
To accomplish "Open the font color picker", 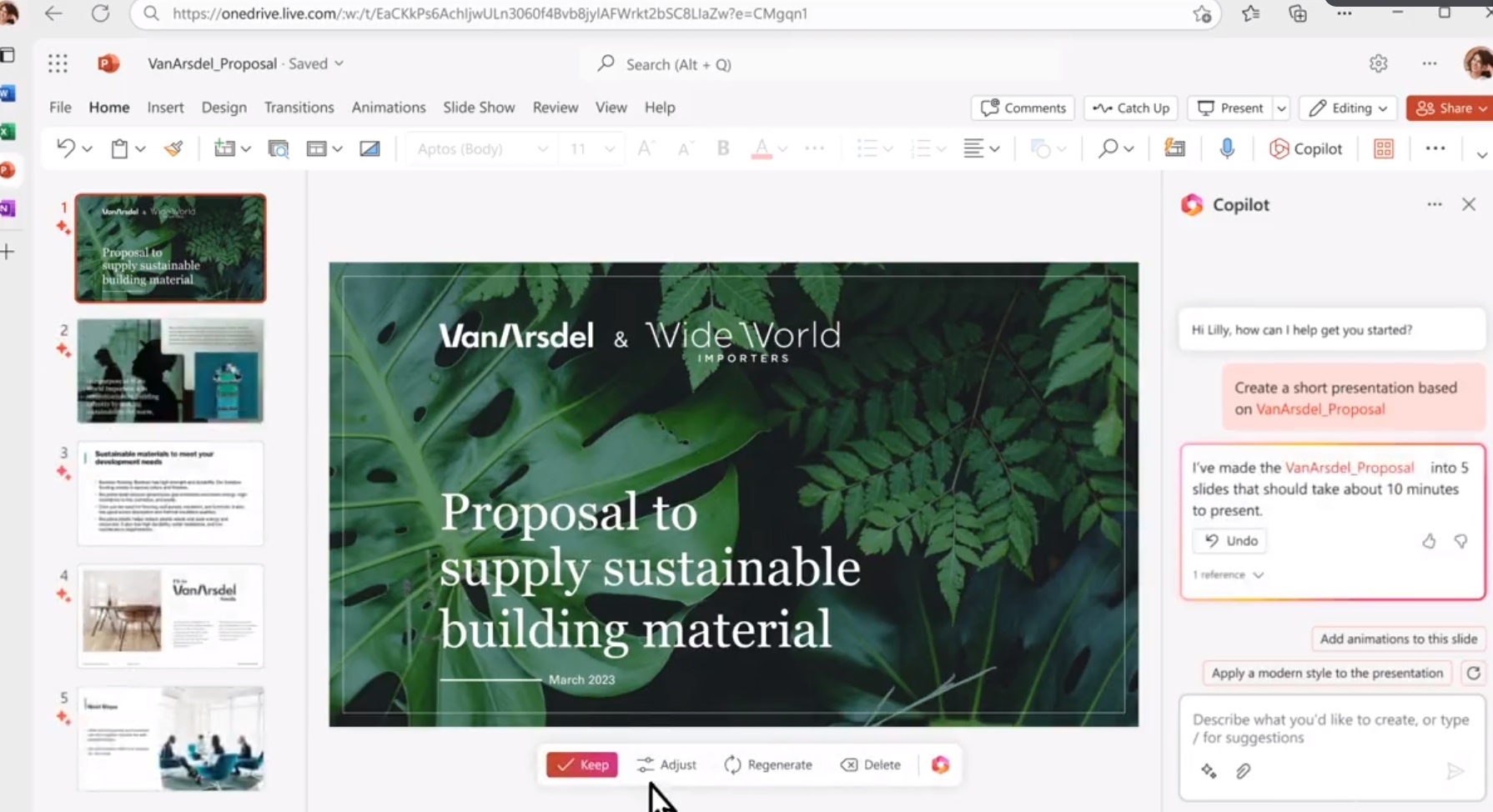I will (782, 148).
